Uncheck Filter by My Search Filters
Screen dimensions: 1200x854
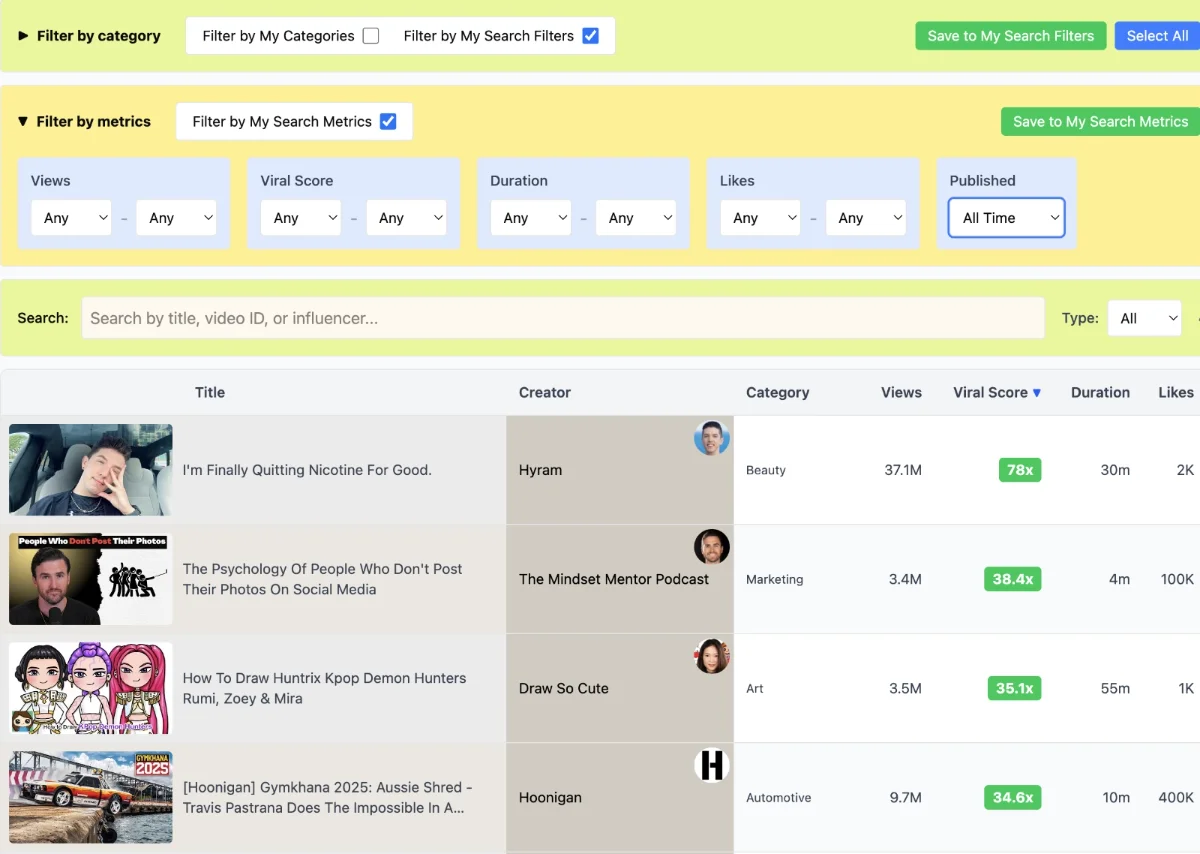click(590, 36)
